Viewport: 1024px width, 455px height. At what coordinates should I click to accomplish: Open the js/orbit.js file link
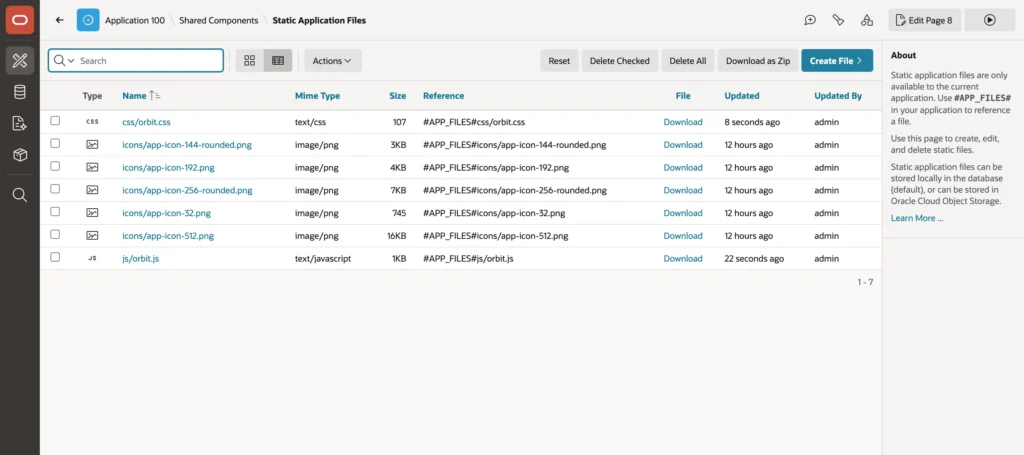pyautogui.click(x=140, y=259)
